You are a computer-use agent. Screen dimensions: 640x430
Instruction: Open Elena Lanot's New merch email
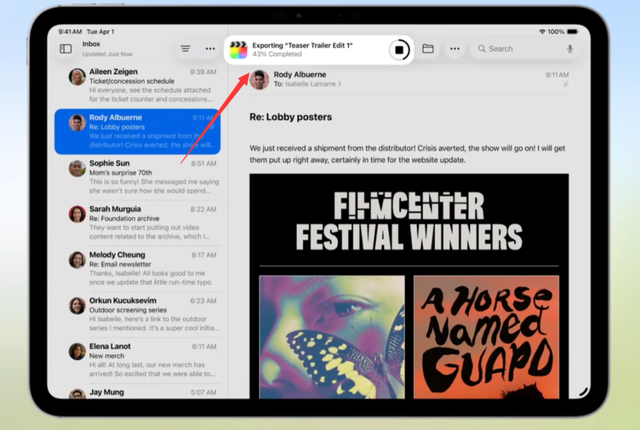coord(140,360)
